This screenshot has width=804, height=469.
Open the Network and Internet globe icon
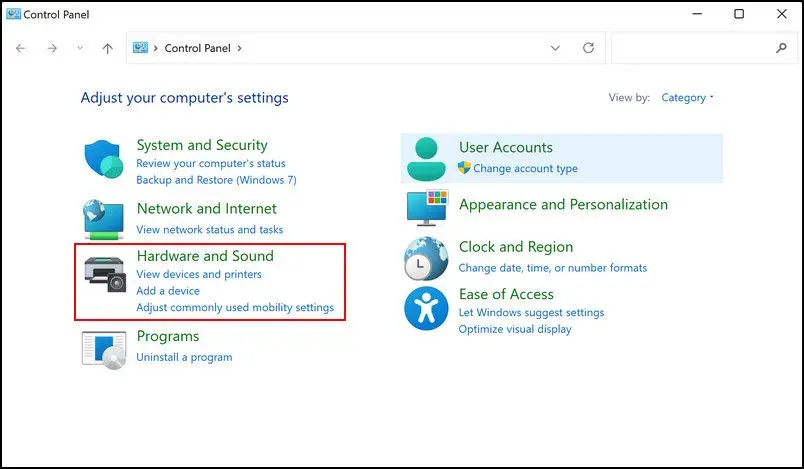[x=104, y=219]
